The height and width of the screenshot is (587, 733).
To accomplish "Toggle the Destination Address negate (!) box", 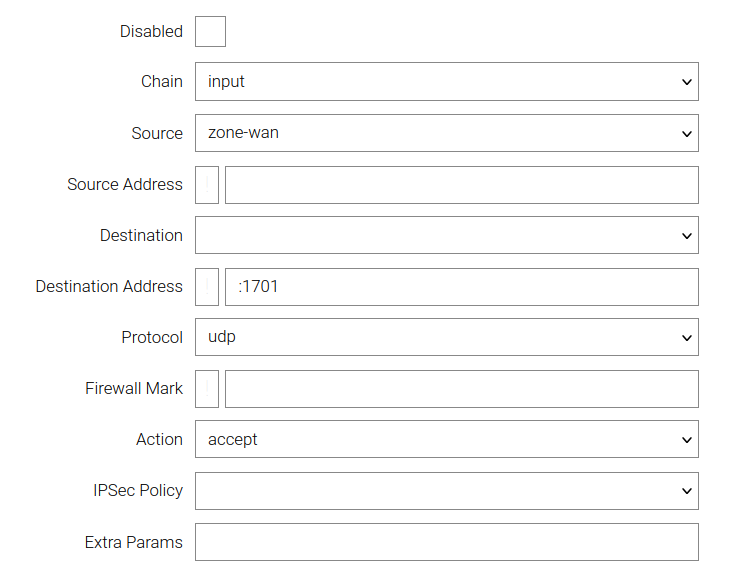I will (207, 287).
